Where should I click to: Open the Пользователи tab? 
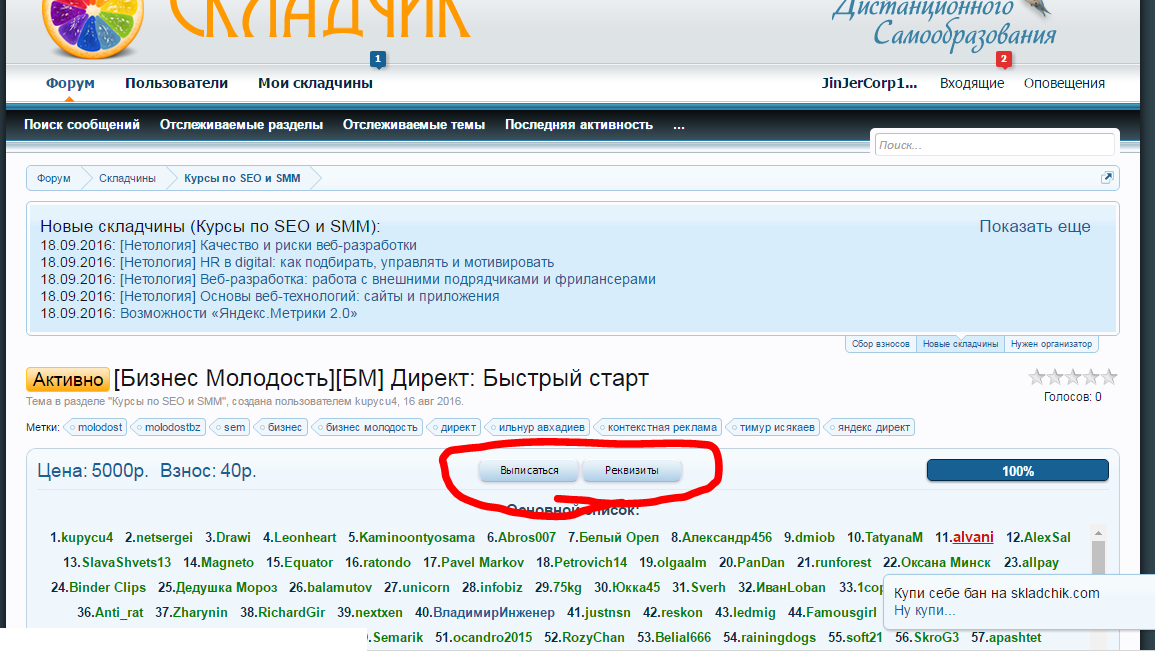pyautogui.click(x=177, y=83)
